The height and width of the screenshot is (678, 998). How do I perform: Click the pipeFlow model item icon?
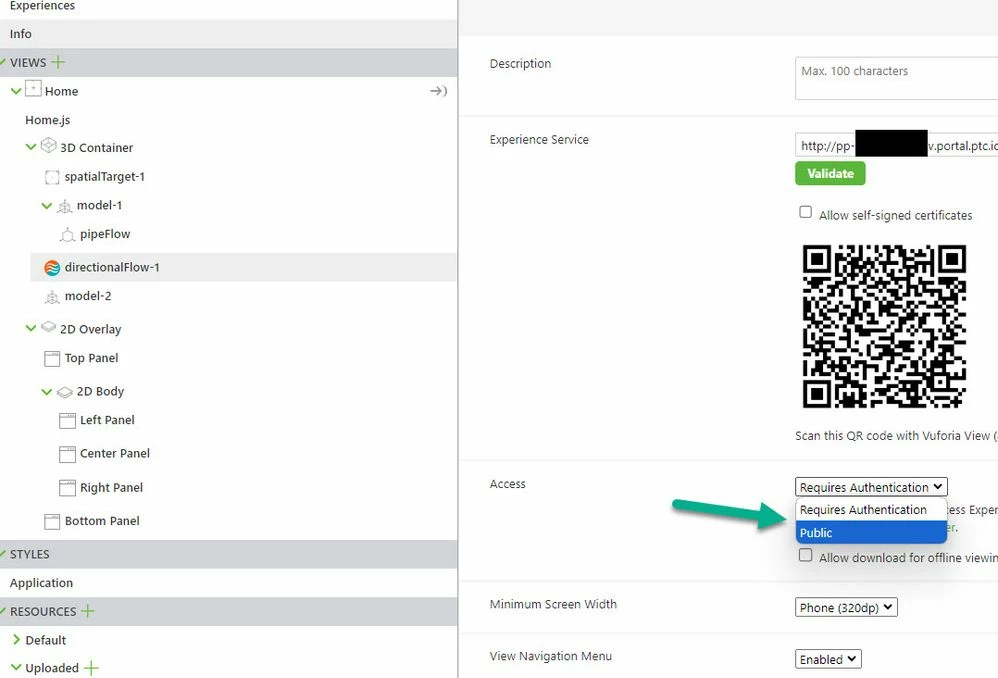tap(67, 235)
